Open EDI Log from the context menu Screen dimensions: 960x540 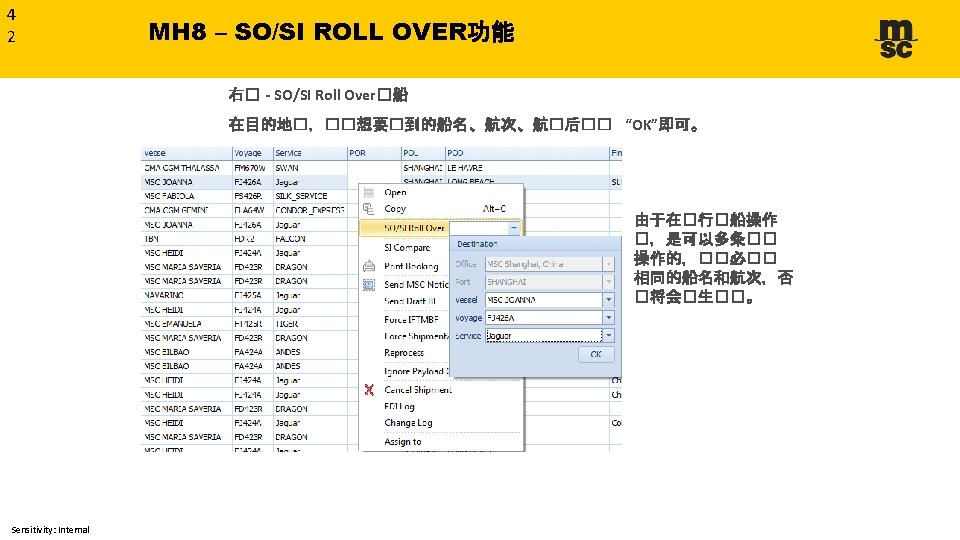click(399, 407)
